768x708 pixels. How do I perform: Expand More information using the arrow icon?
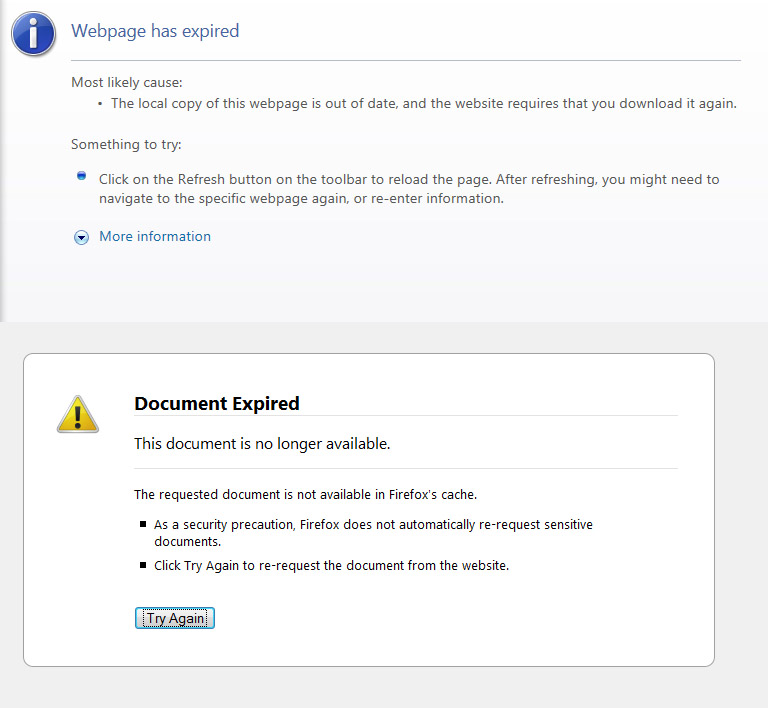tap(82, 237)
